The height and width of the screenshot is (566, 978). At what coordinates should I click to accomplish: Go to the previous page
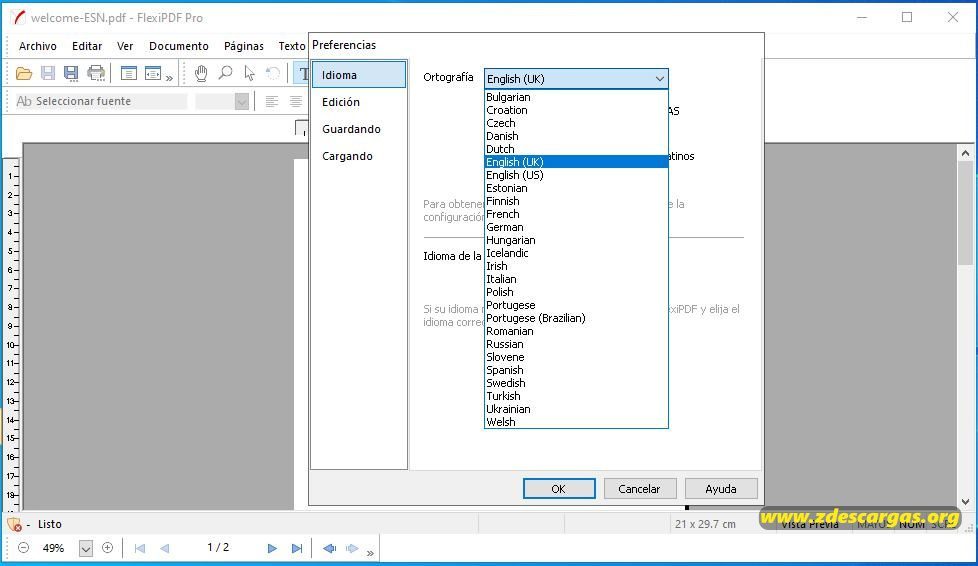click(165, 549)
